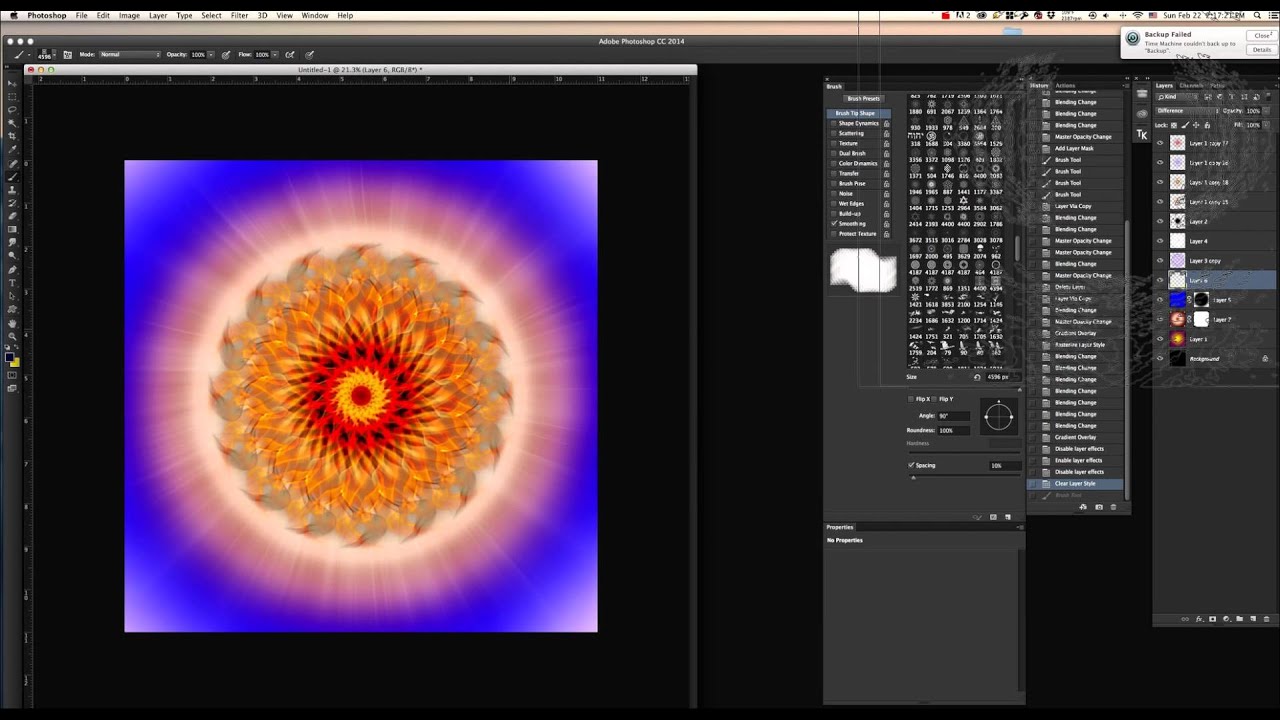Disable the Smoothing checkbox
The width and height of the screenshot is (1280, 720).
833,223
